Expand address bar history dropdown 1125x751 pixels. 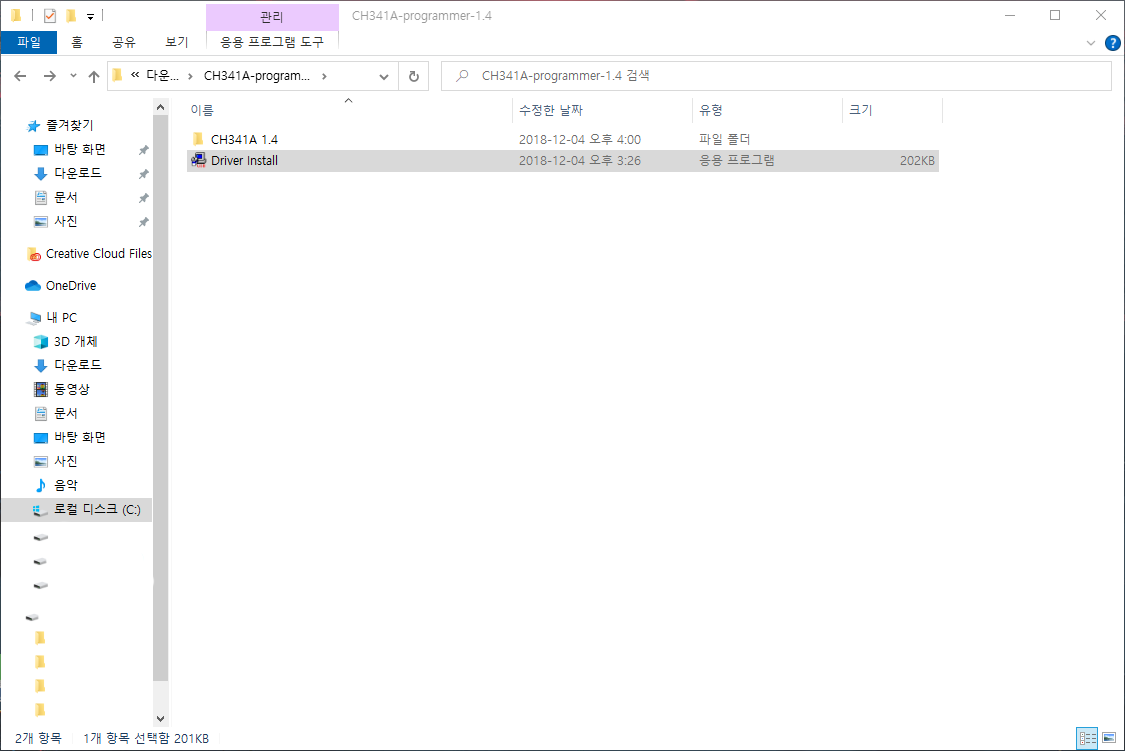(384, 76)
